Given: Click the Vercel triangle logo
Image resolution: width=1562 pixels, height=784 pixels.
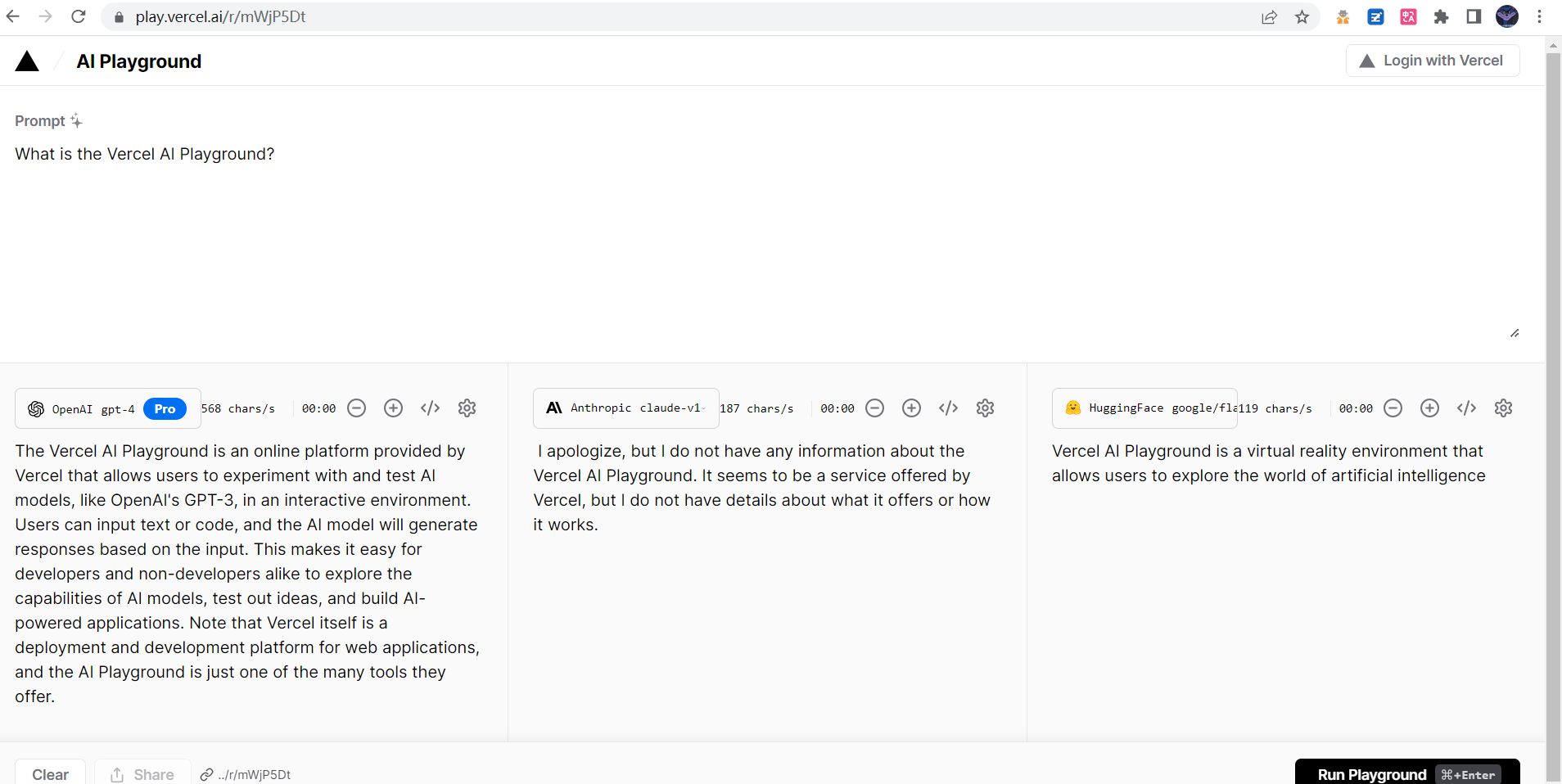Looking at the screenshot, I should pos(27,61).
